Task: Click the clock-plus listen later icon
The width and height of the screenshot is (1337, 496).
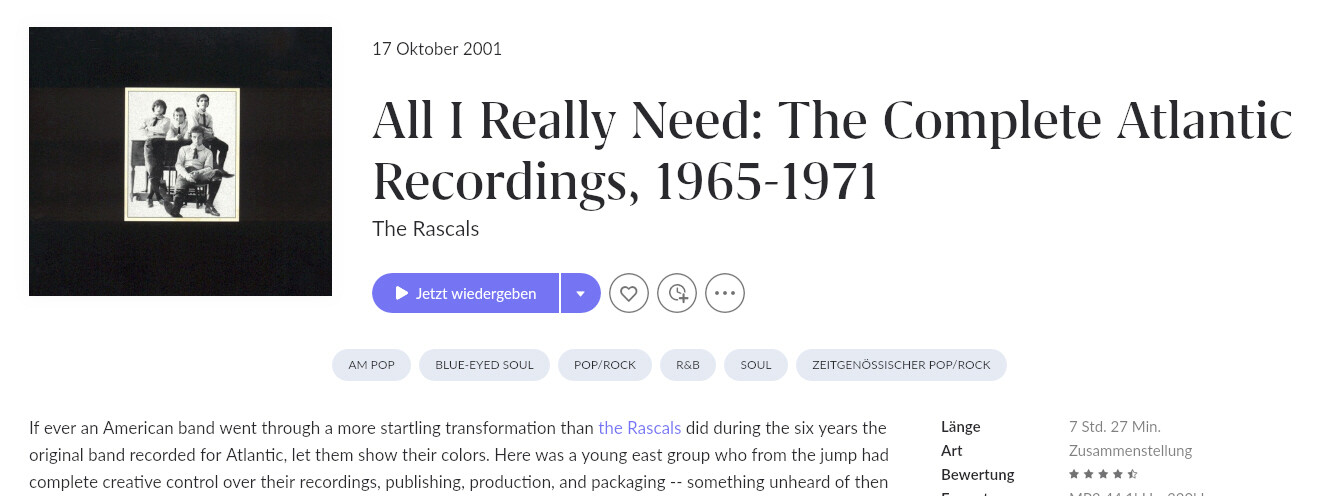Action: pyautogui.click(x=677, y=293)
